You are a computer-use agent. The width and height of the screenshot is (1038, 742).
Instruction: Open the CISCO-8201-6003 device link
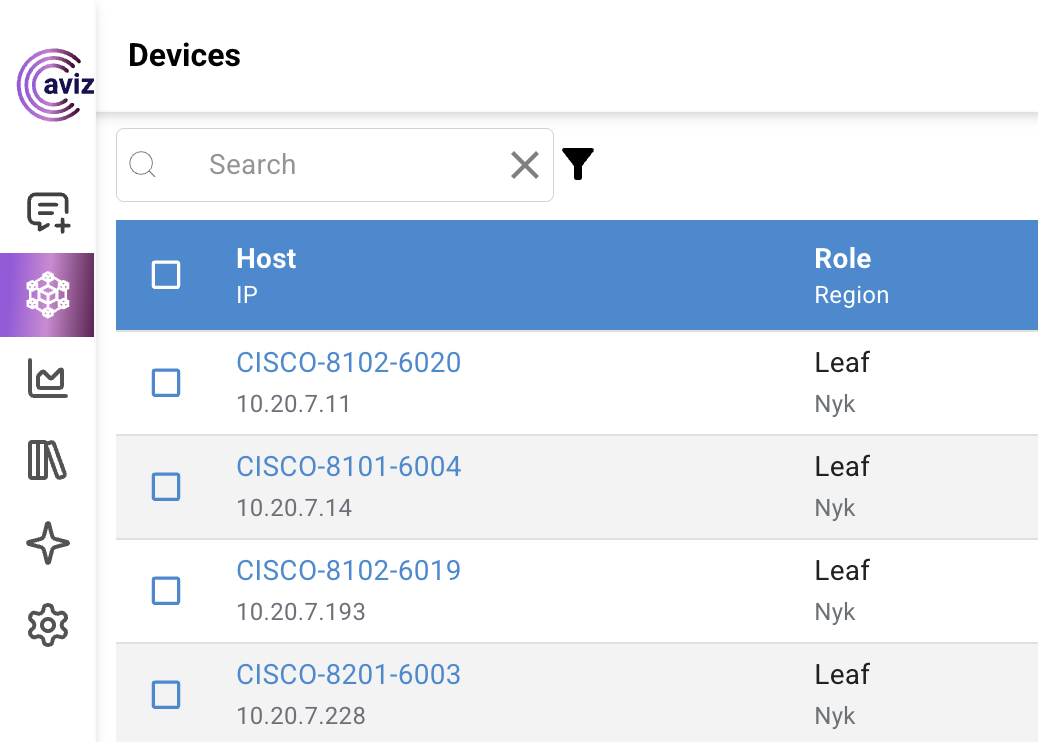(348, 674)
